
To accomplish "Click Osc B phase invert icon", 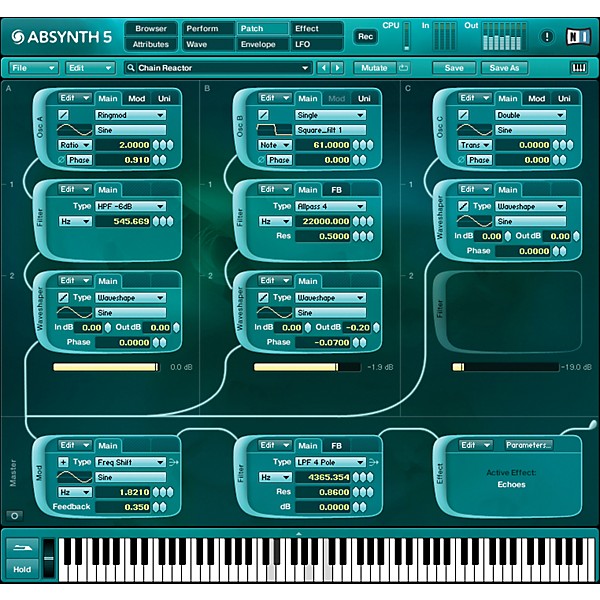I will (261, 160).
